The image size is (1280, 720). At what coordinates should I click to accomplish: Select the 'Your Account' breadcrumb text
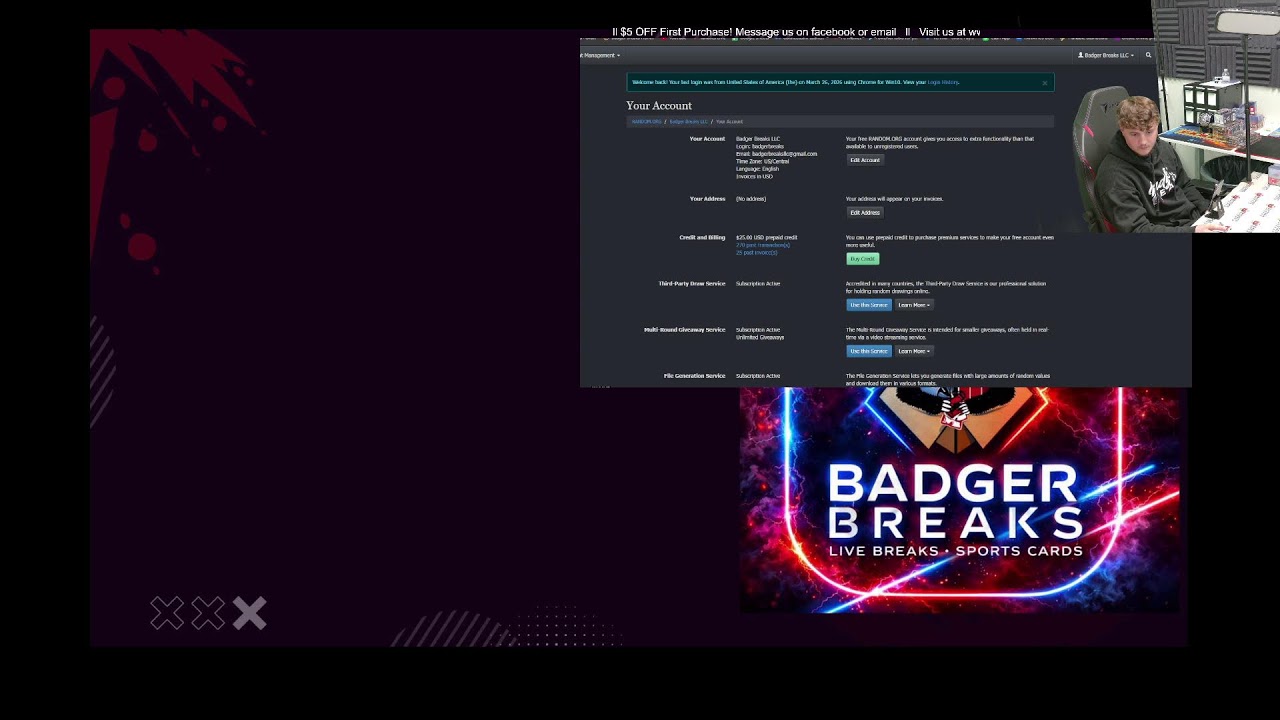(x=729, y=121)
